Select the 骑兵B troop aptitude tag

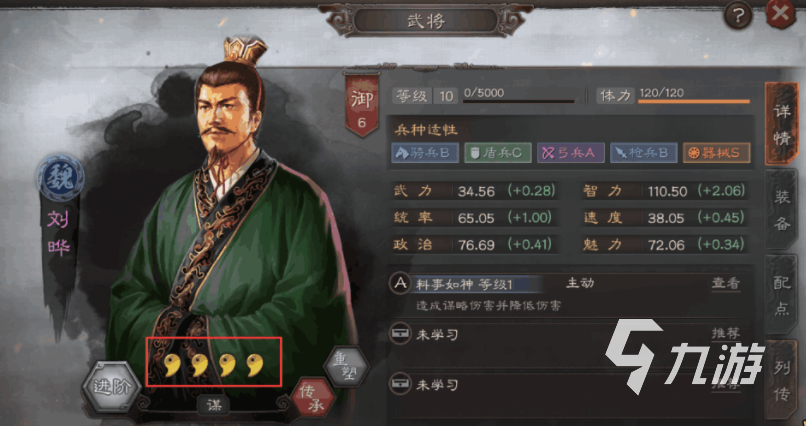[x=425, y=153]
